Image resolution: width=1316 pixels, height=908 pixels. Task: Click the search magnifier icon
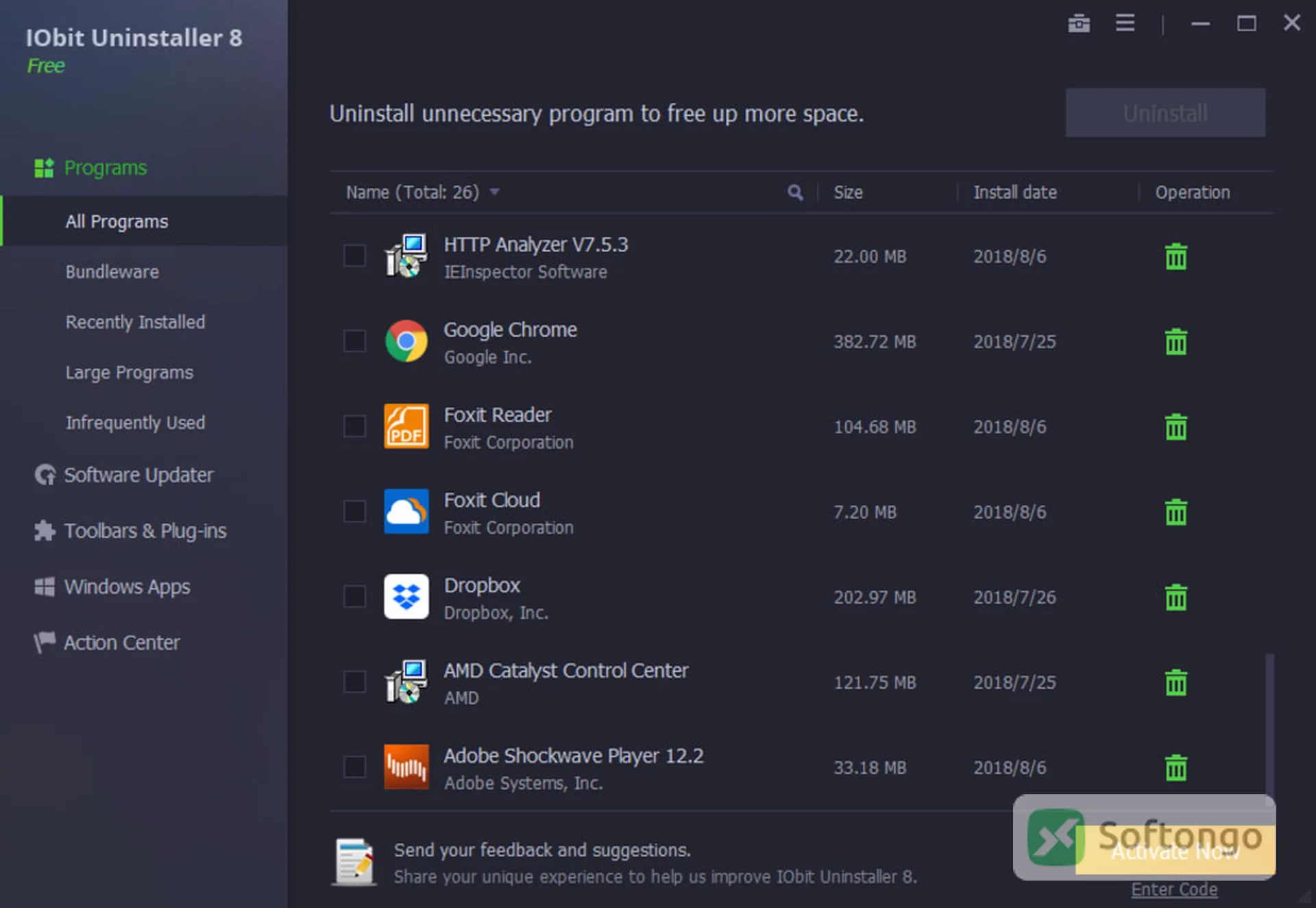[x=795, y=193]
